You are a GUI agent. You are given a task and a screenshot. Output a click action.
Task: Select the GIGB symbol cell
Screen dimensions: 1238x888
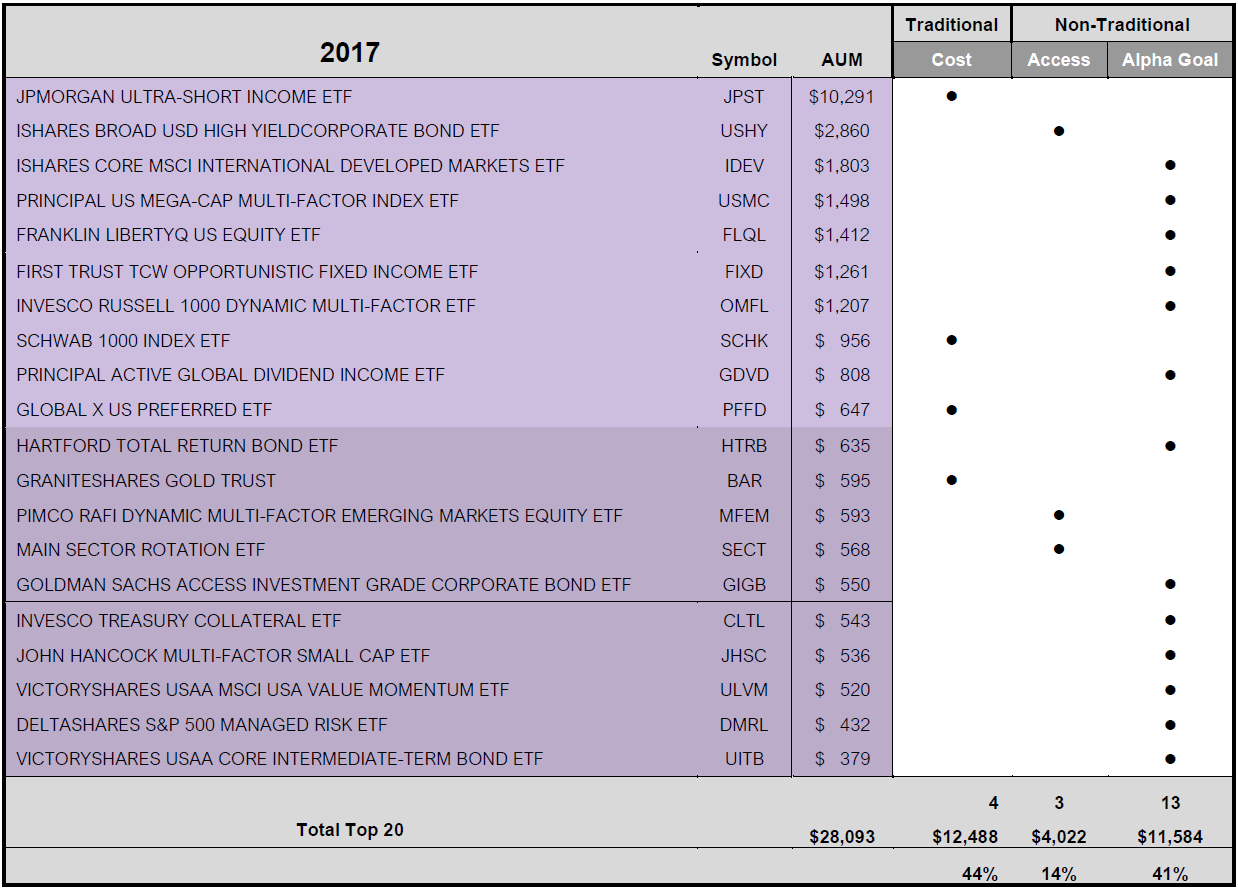click(744, 585)
